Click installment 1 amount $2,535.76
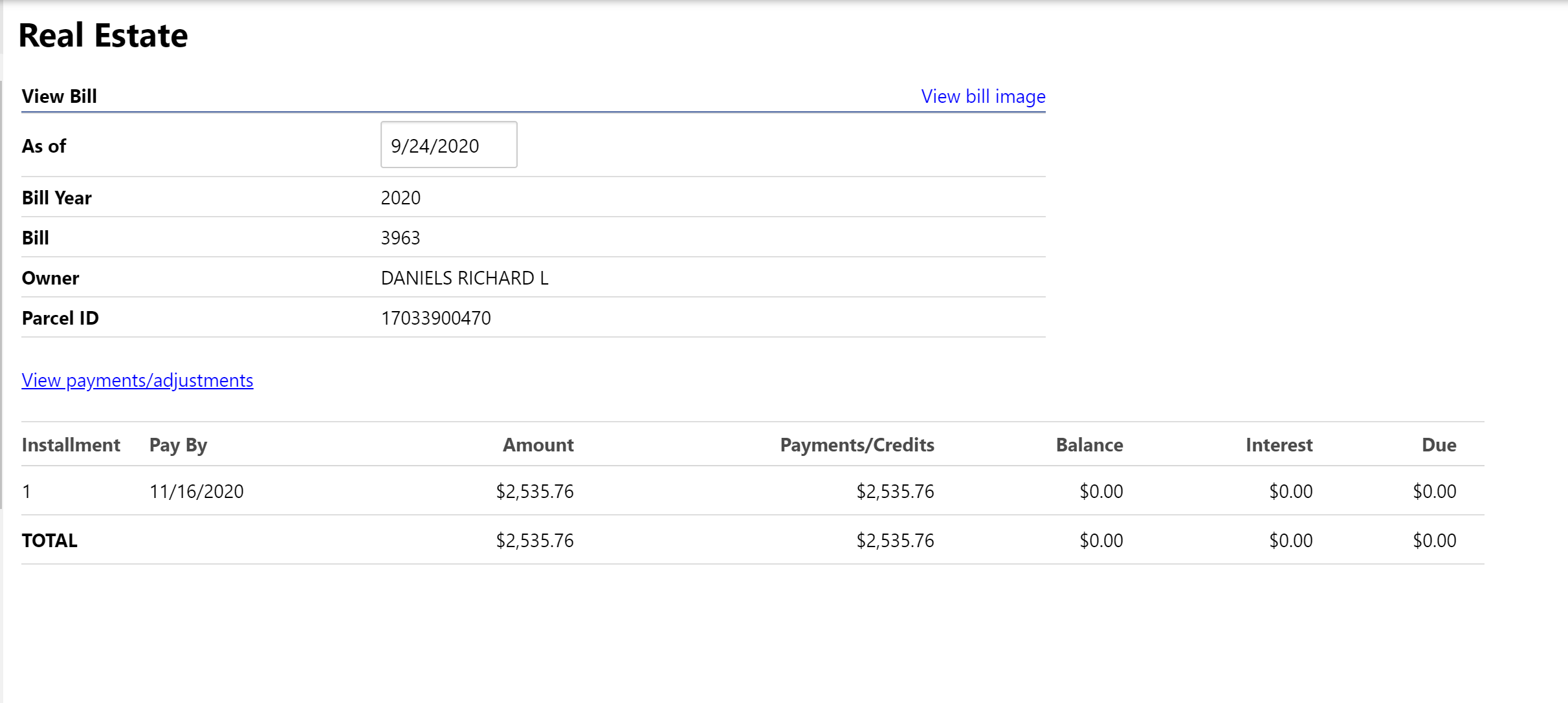Image resolution: width=1568 pixels, height=703 pixels. 535,492
